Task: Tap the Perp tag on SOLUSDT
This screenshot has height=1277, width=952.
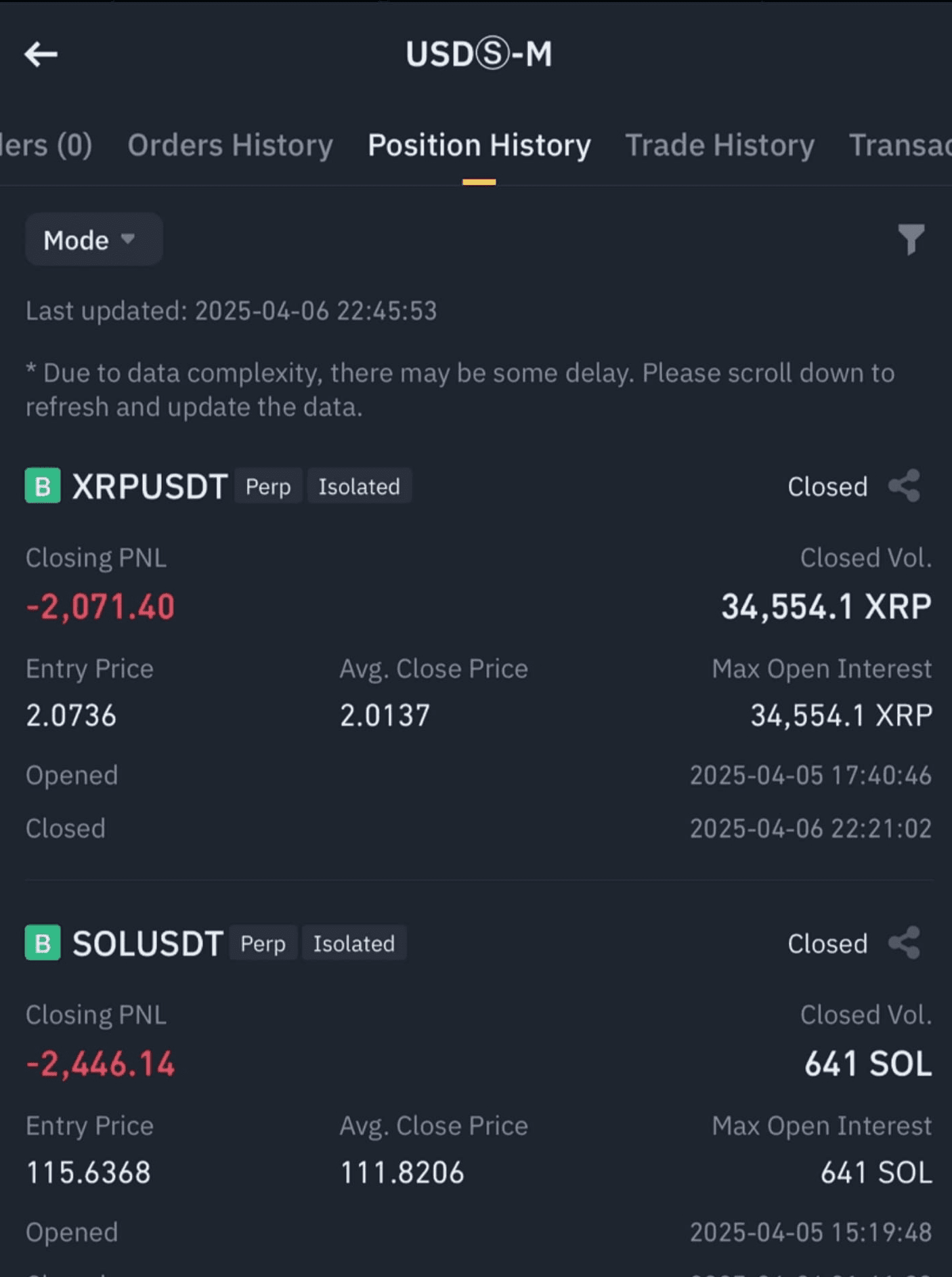Action: click(263, 943)
